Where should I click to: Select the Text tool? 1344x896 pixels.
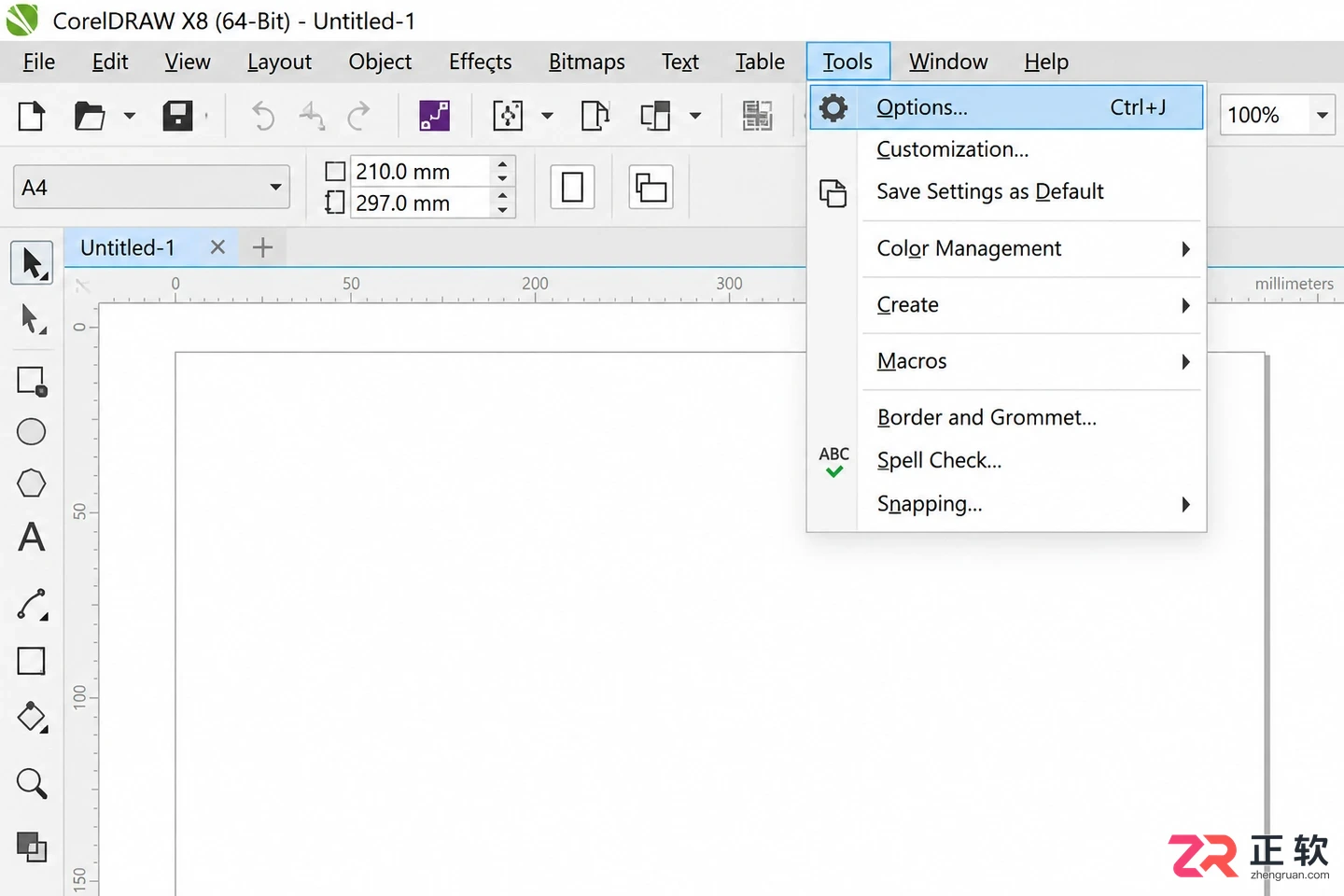tap(32, 537)
